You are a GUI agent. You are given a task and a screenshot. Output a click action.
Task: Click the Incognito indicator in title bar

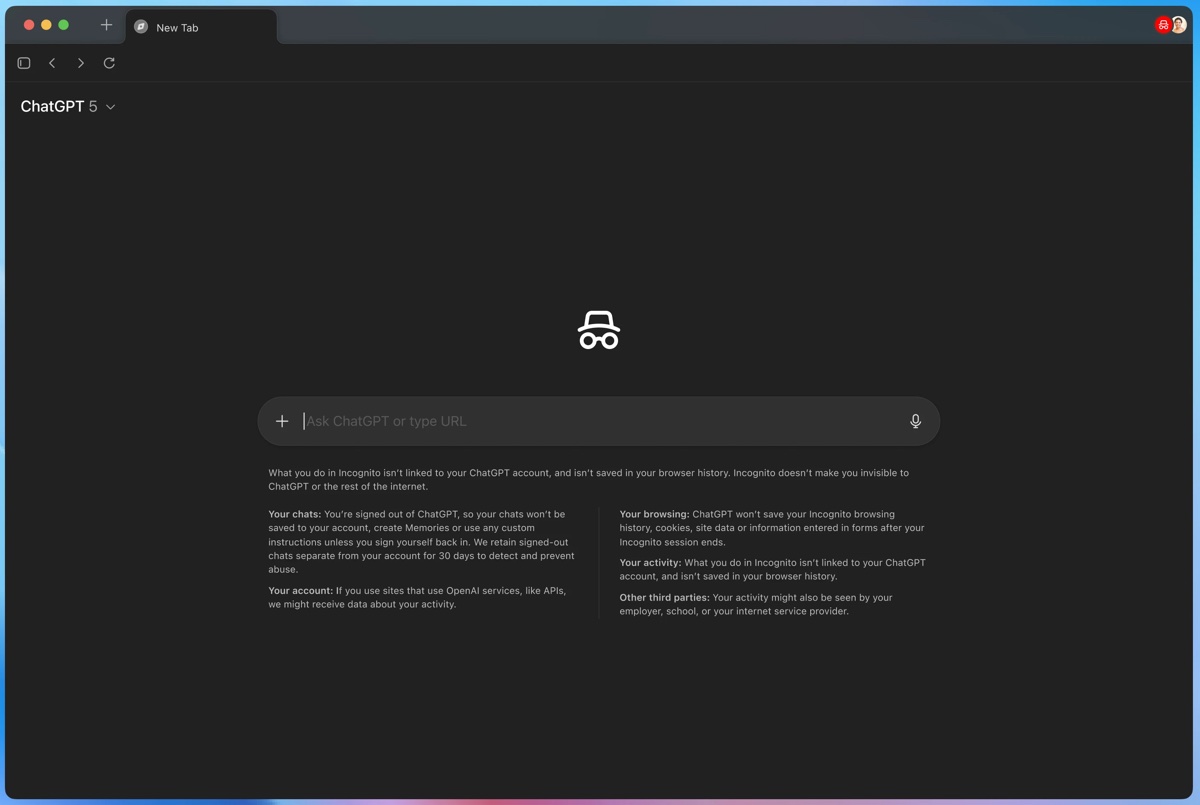click(1163, 26)
